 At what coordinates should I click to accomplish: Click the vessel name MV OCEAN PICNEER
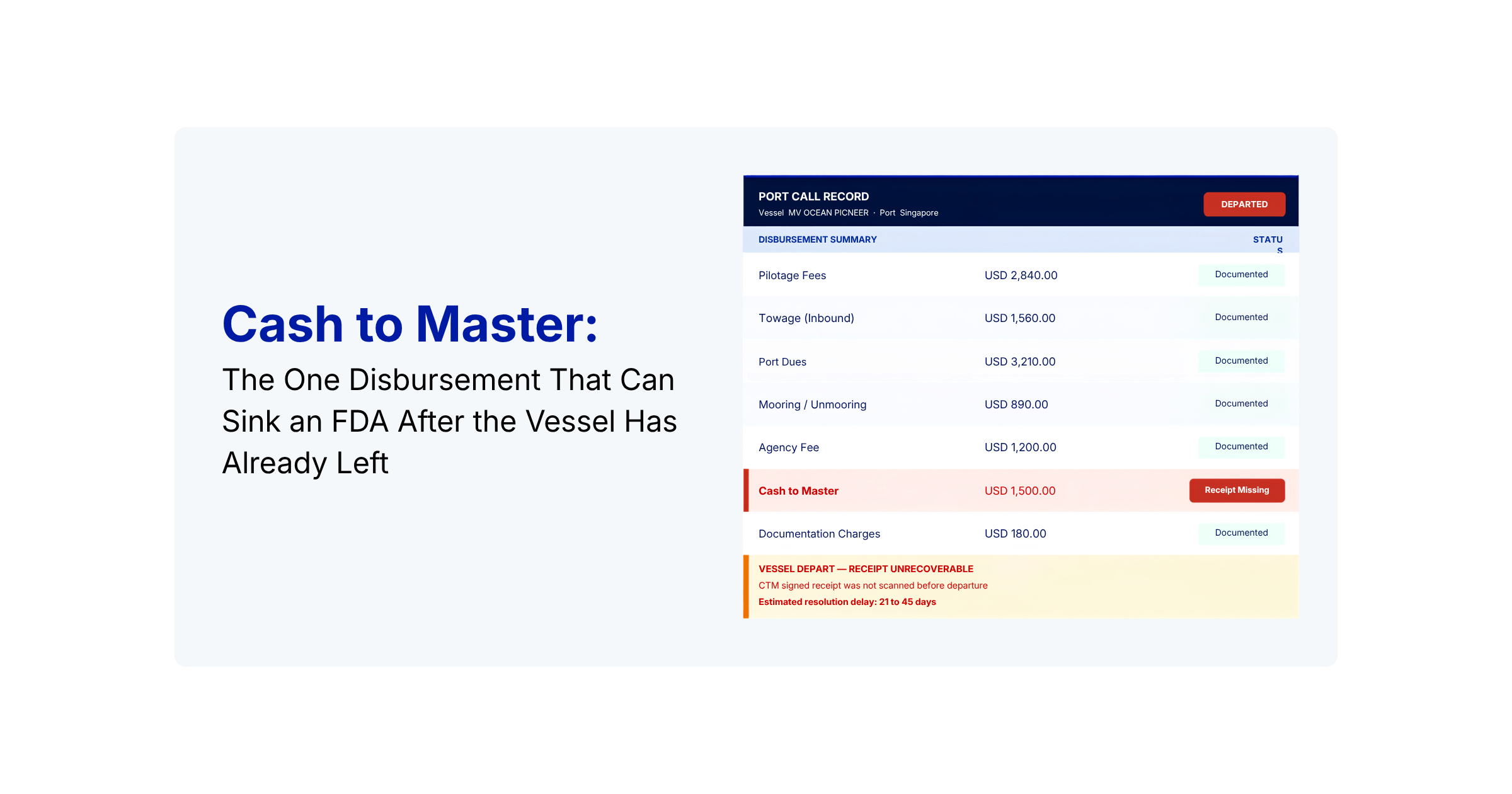tap(828, 213)
